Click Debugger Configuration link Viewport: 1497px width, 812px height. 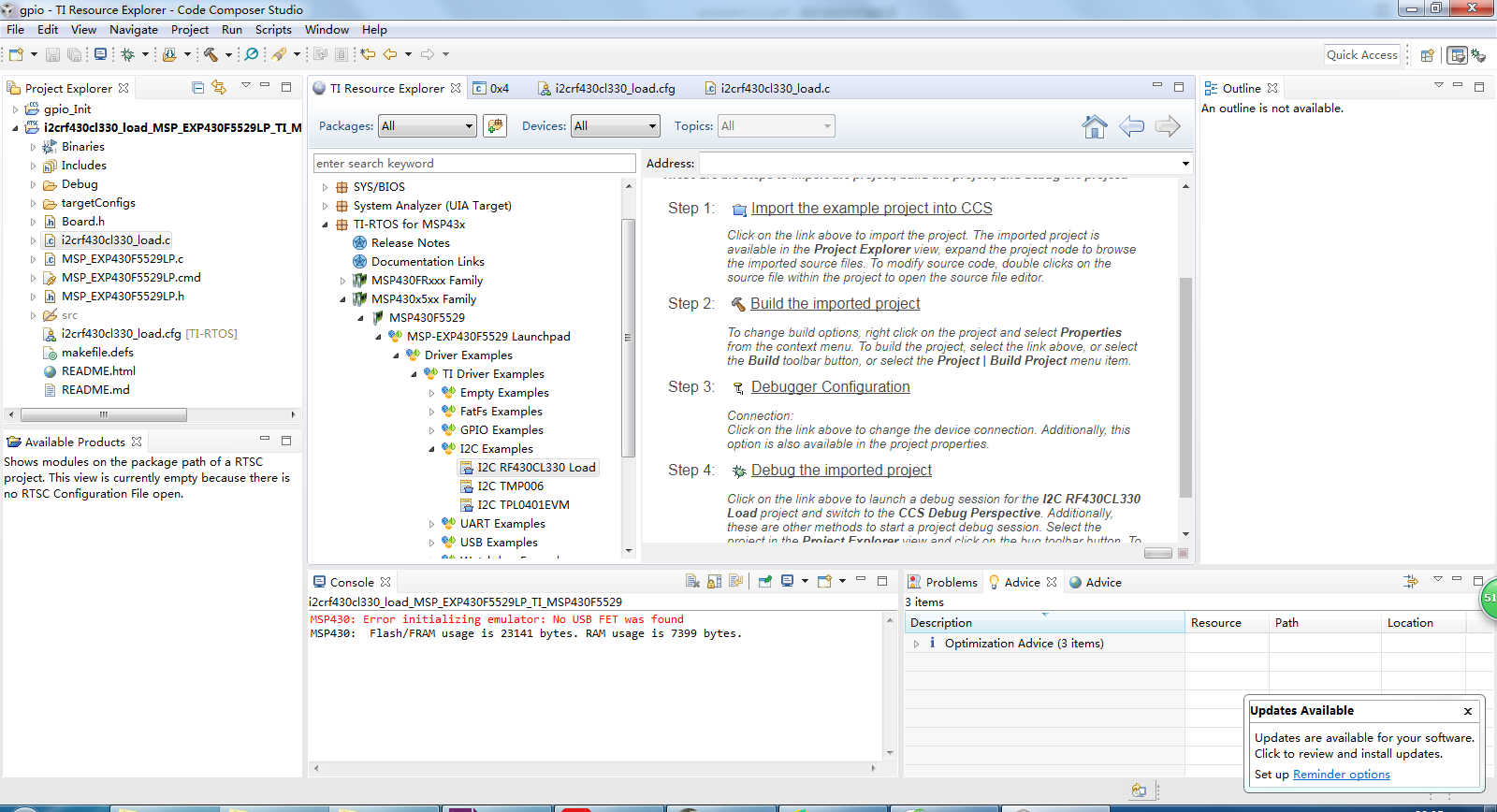point(830,387)
